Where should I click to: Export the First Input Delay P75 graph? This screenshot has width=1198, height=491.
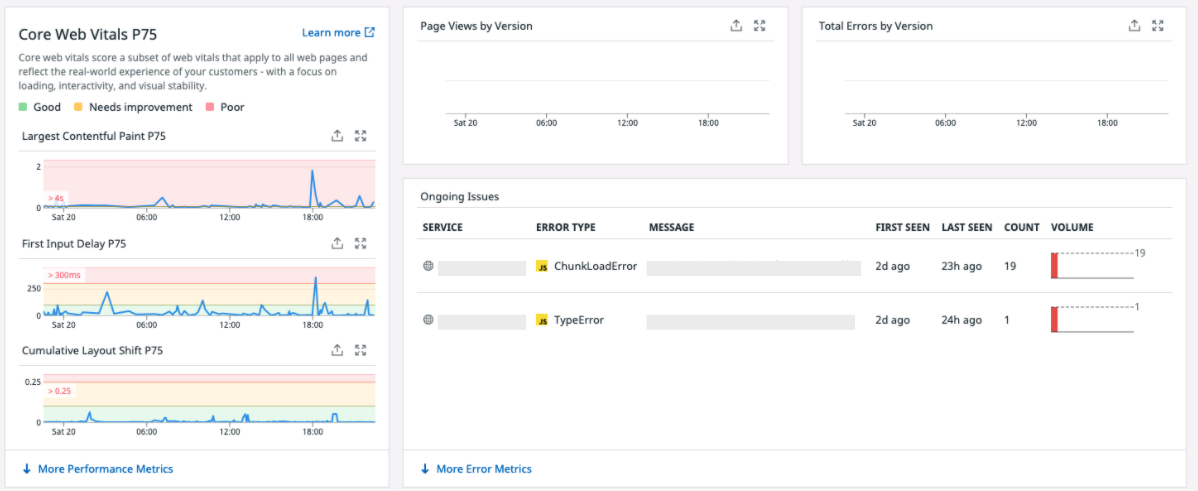[337, 244]
